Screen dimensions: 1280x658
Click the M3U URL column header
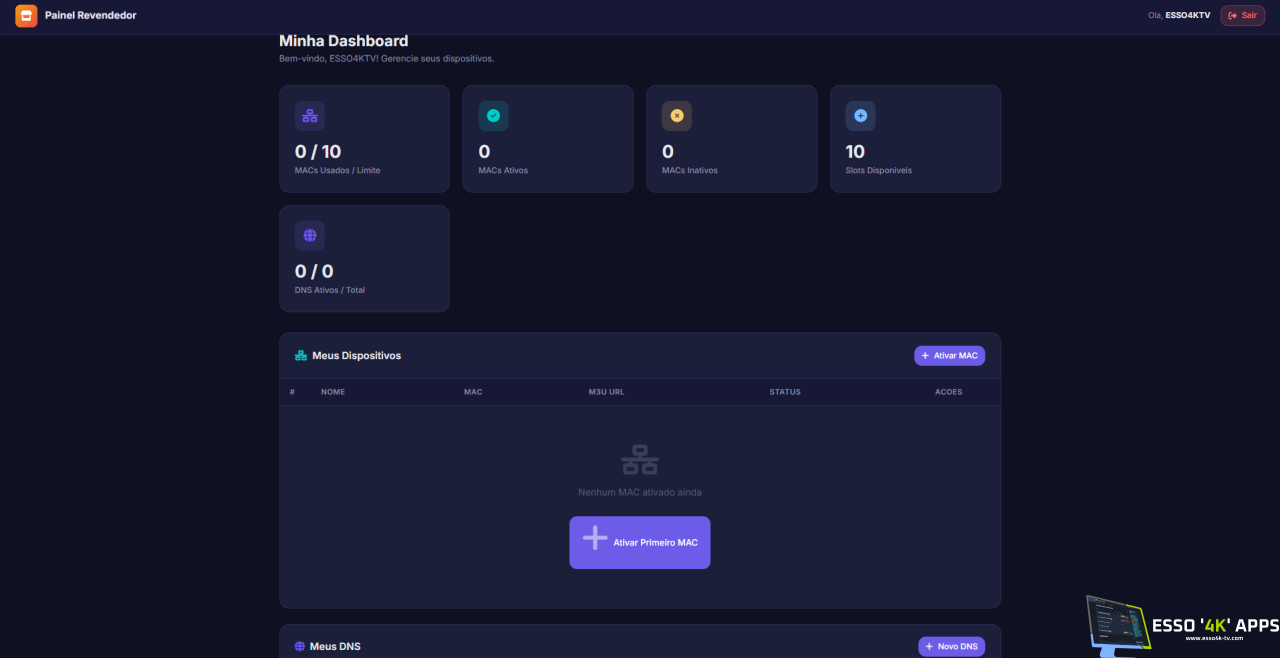pos(606,392)
